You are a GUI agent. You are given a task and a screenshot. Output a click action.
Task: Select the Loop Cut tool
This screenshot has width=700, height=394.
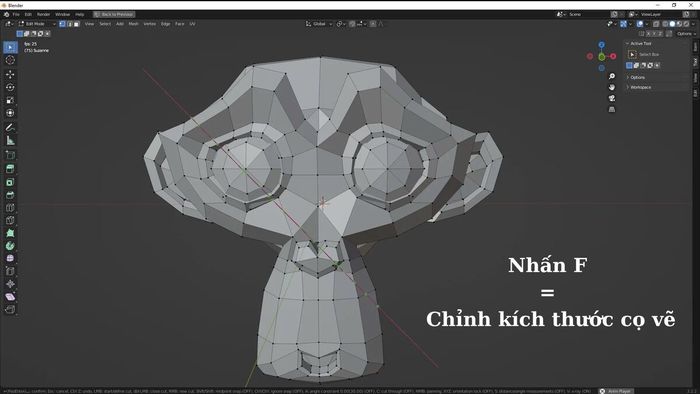pyautogui.click(x=10, y=207)
